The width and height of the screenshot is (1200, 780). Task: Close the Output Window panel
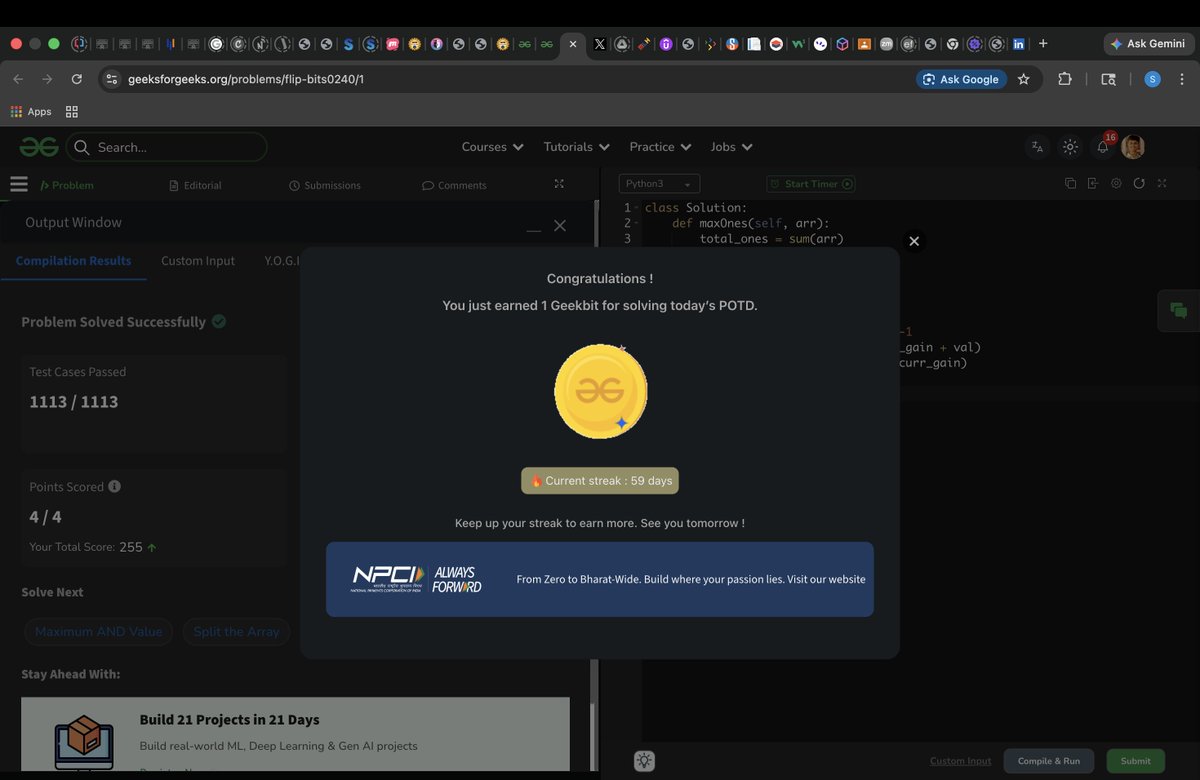[x=560, y=226]
